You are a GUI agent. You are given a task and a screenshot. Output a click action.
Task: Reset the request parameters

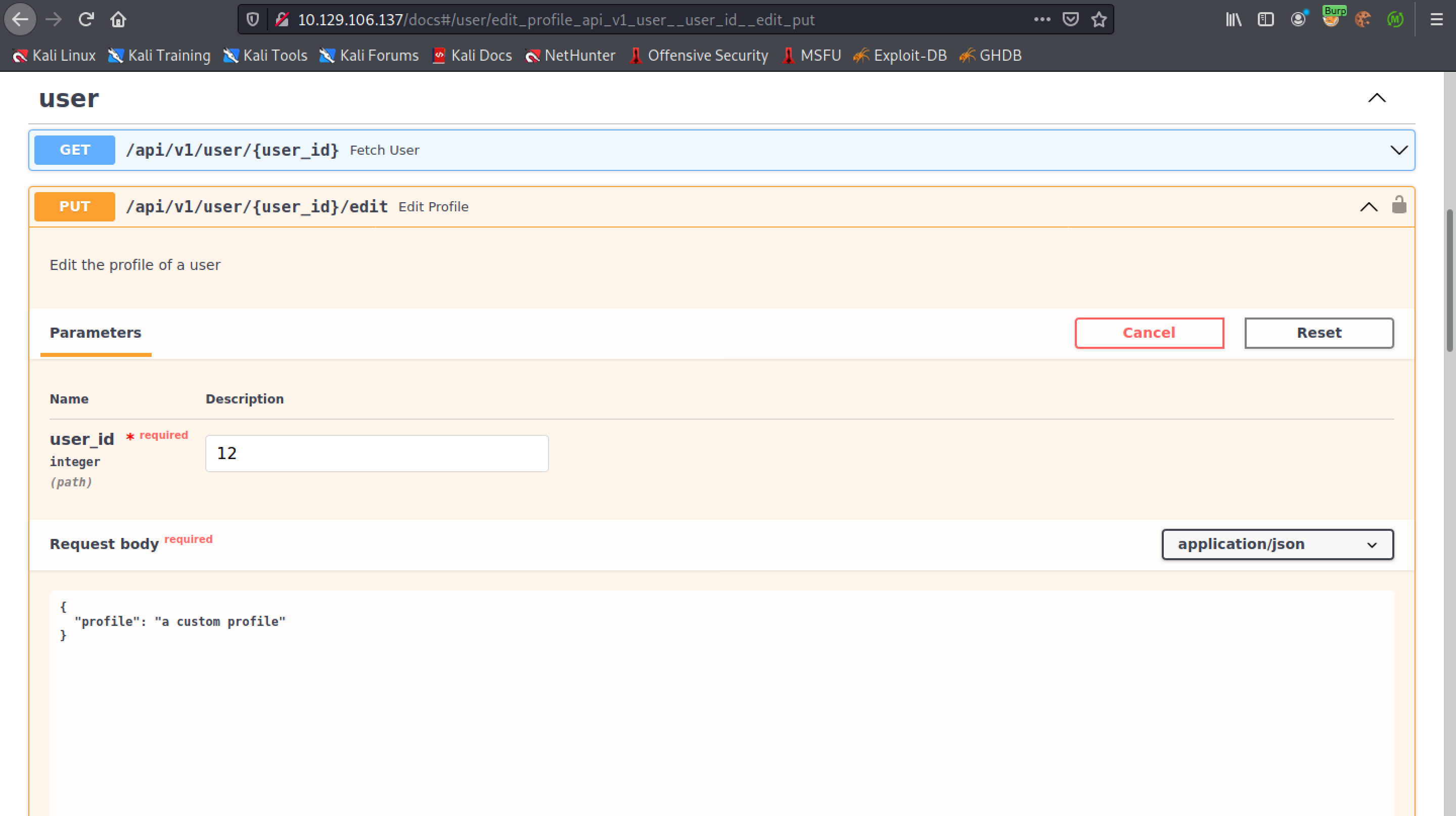point(1318,333)
